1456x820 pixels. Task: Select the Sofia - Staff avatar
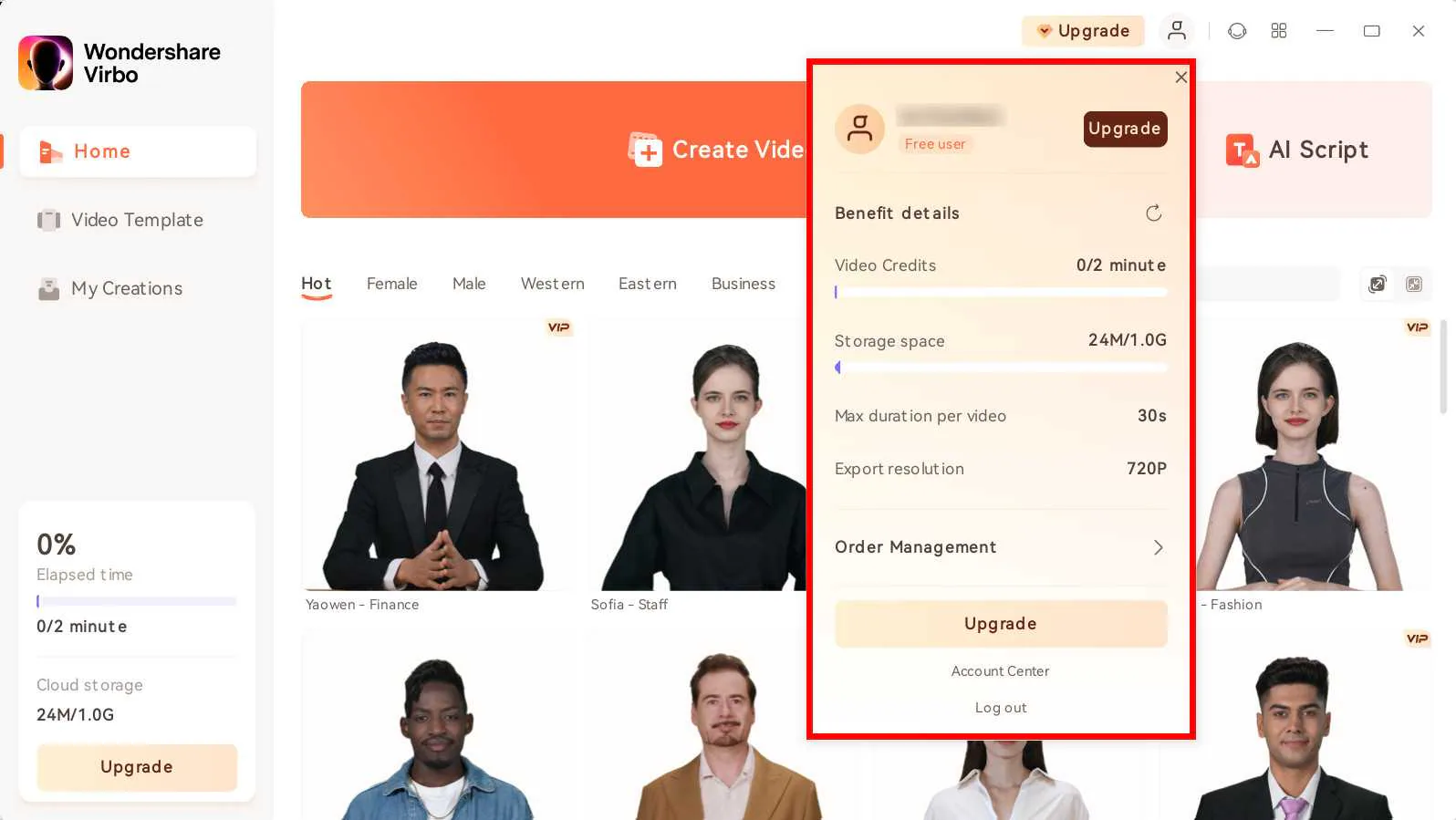[698, 455]
